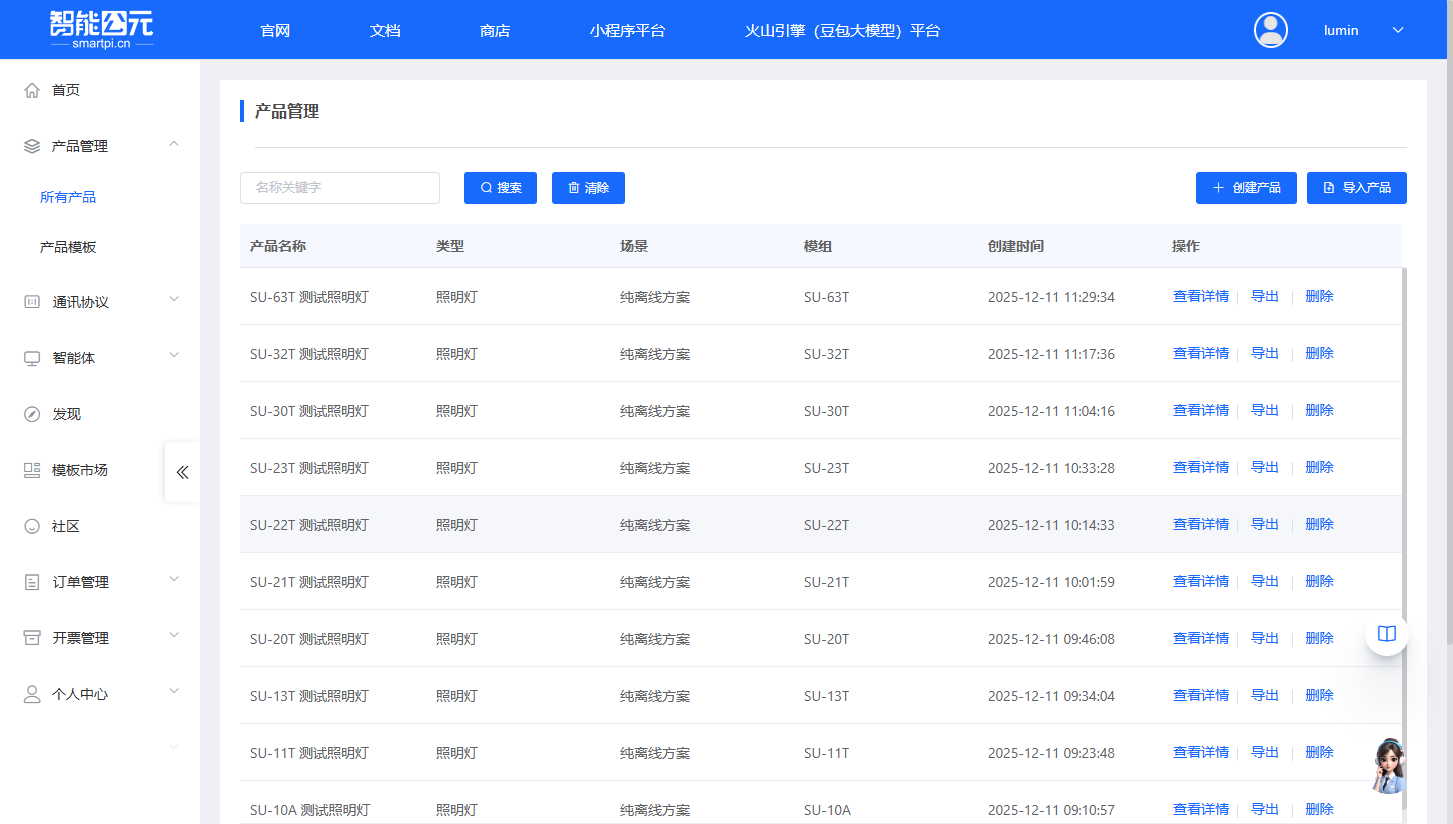Open the customer service avatar chat
Viewport: 1453px width, 824px height.
click(x=1388, y=766)
